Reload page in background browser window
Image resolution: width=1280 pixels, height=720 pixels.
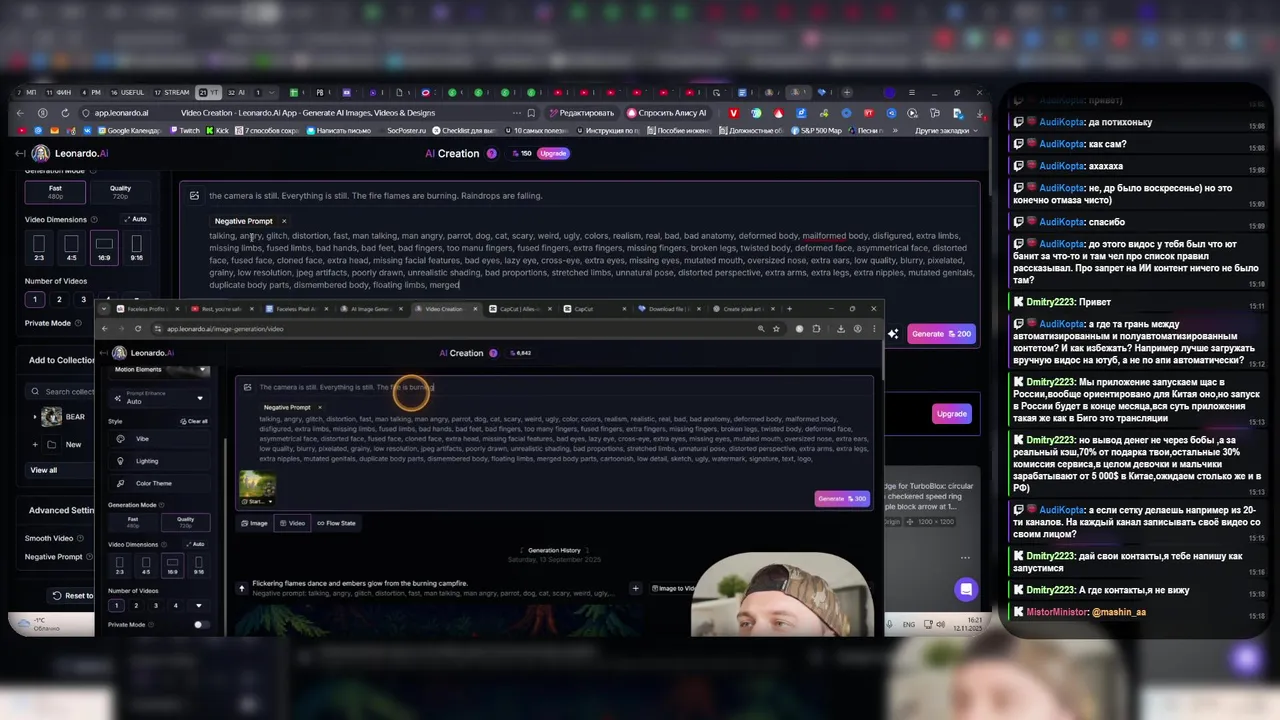point(65,113)
